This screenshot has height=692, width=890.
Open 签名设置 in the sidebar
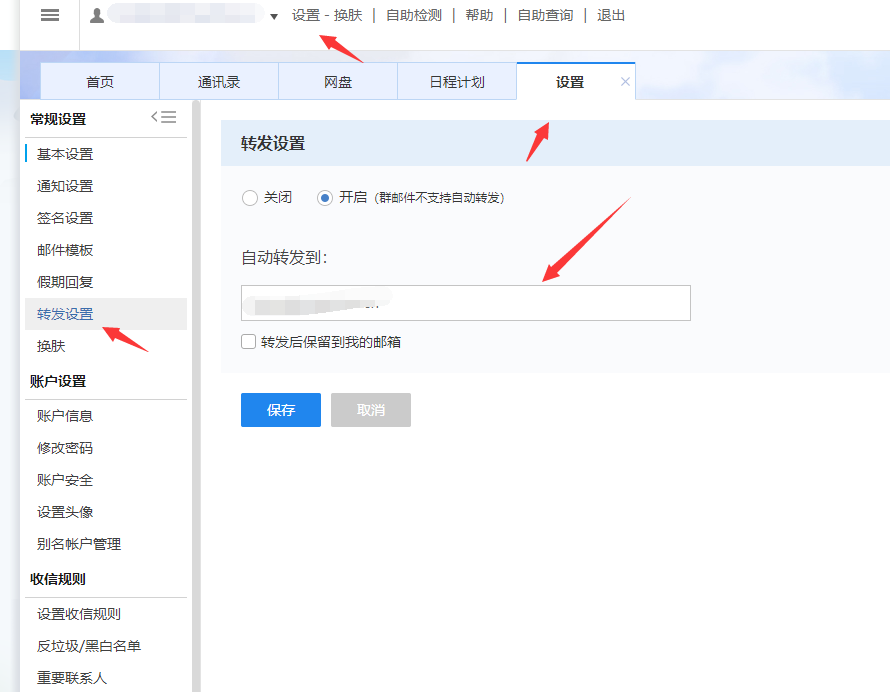pyautogui.click(x=65, y=218)
